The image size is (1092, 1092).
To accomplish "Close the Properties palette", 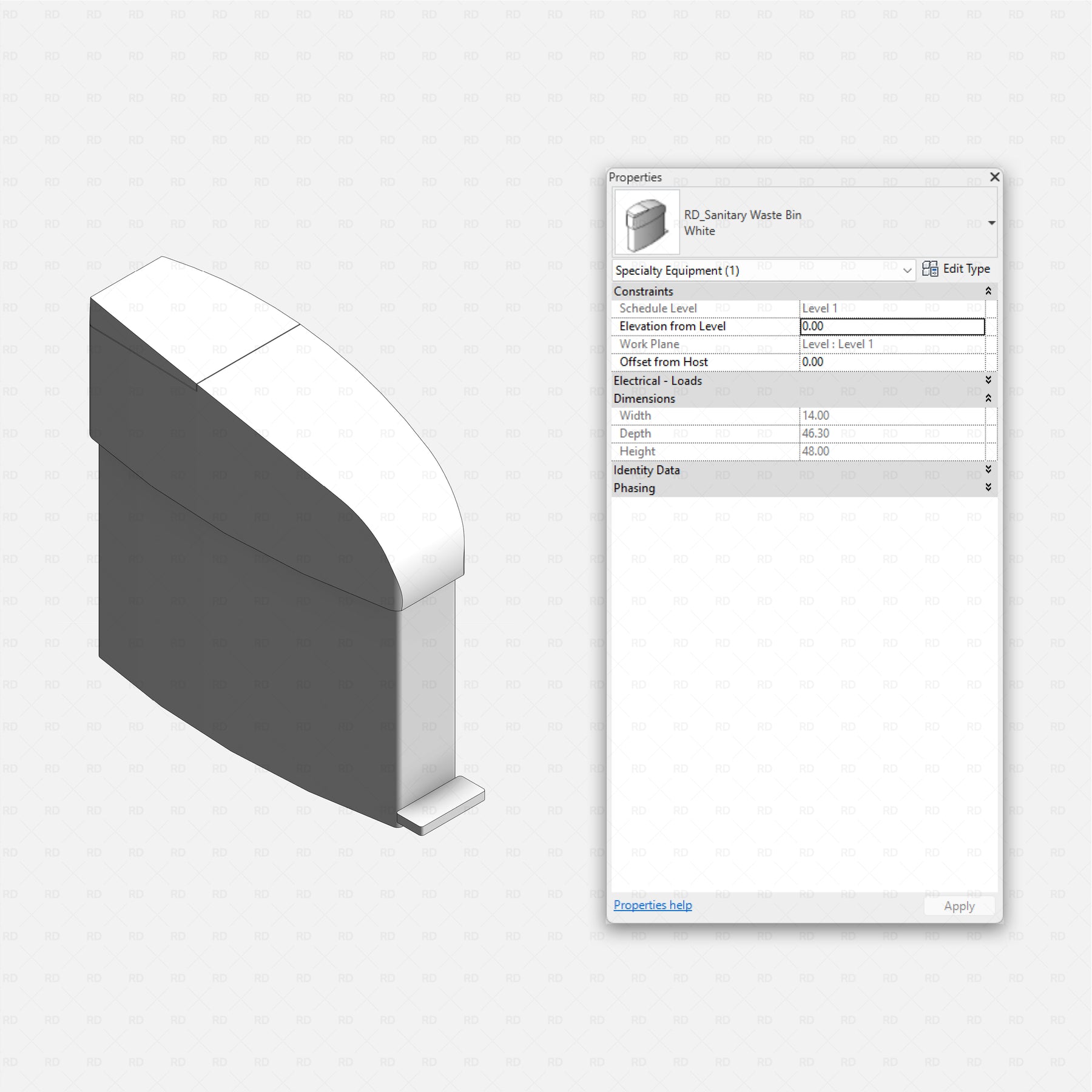I will click(x=994, y=177).
